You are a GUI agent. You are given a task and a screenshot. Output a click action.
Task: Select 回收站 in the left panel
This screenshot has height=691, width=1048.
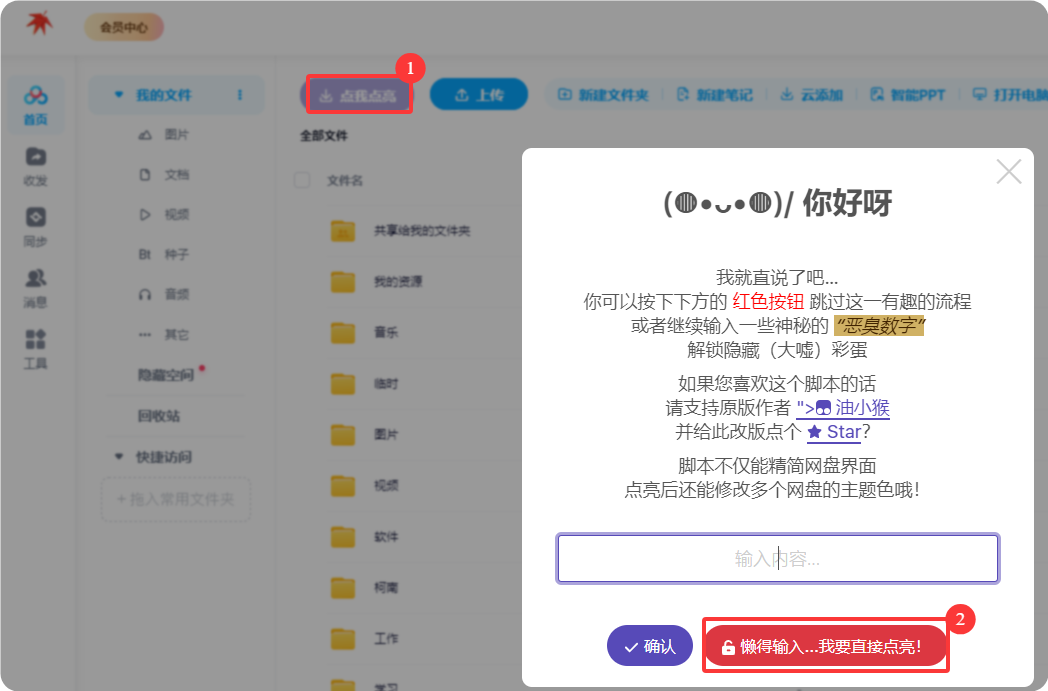pyautogui.click(x=158, y=416)
